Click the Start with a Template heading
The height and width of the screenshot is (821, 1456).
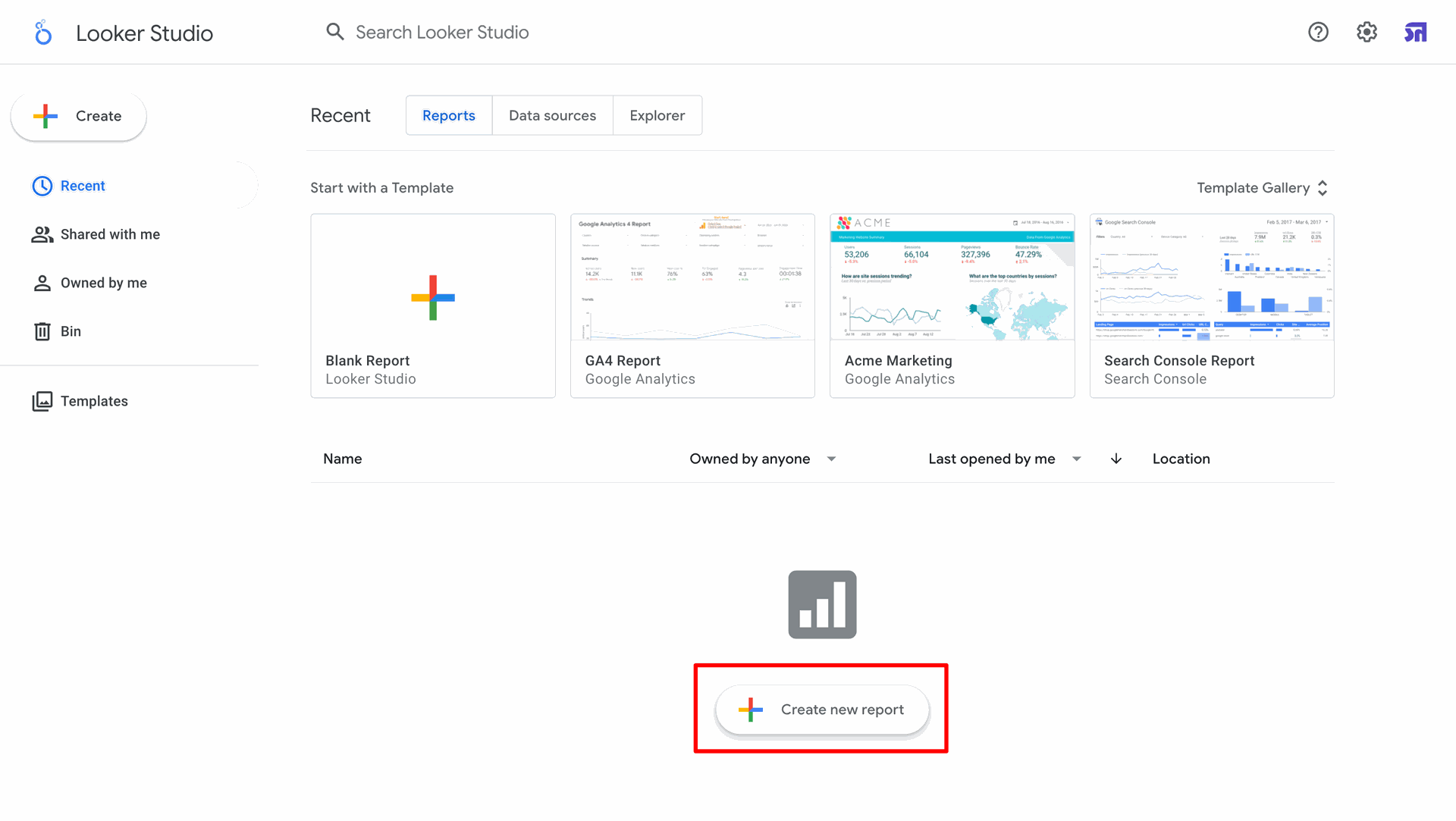click(x=382, y=188)
